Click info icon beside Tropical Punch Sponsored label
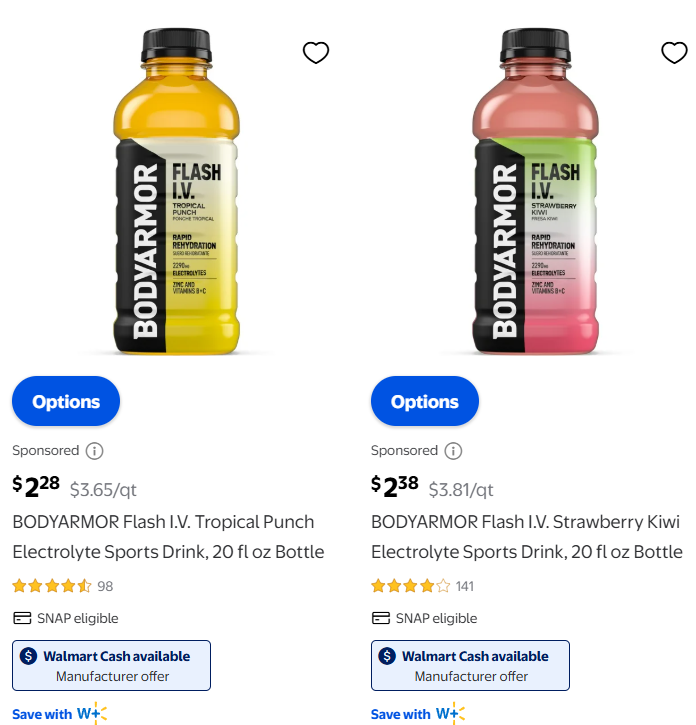The height and width of the screenshot is (725, 696). [94, 451]
